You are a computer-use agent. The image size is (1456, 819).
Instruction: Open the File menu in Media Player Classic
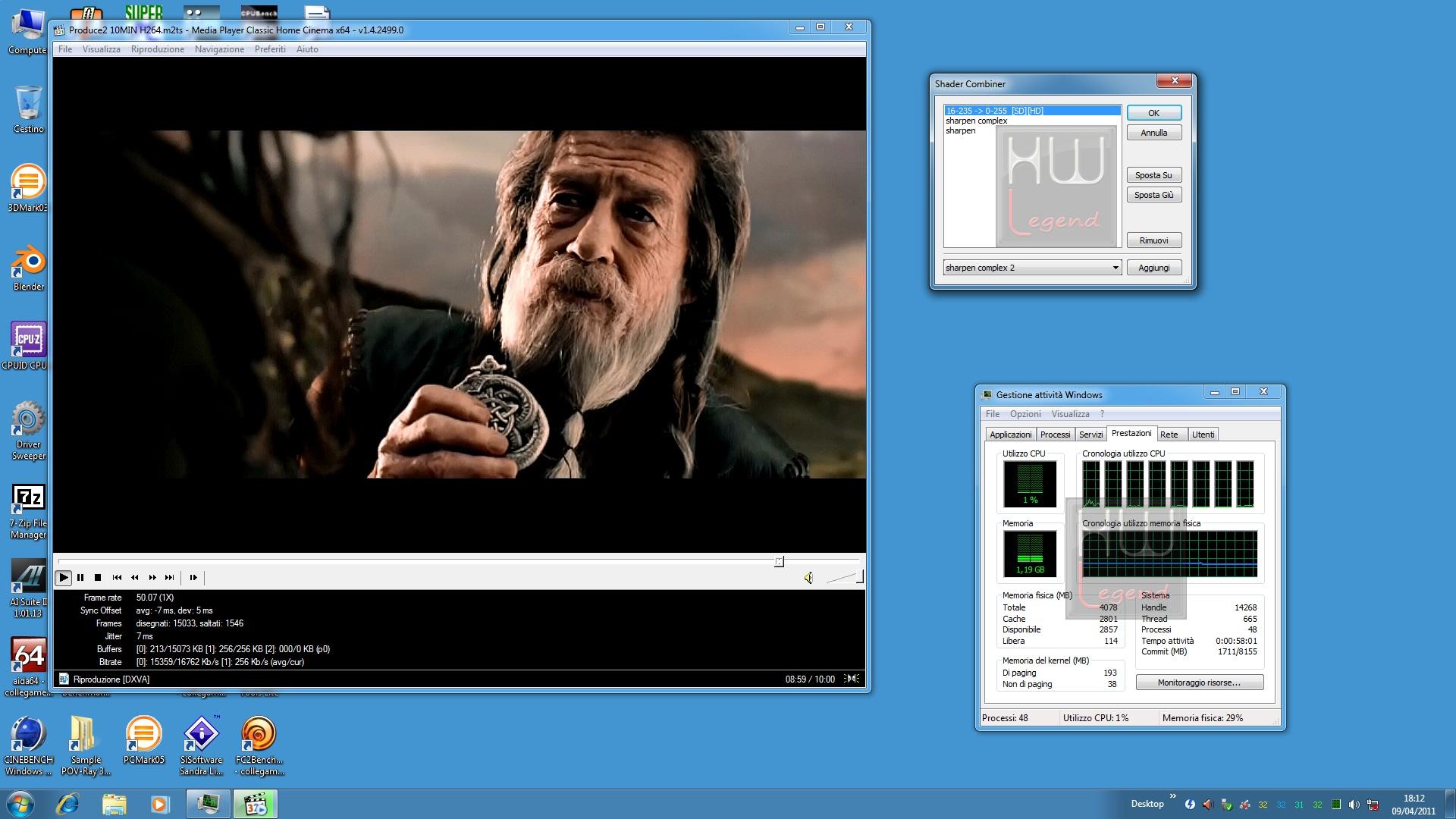coord(65,49)
